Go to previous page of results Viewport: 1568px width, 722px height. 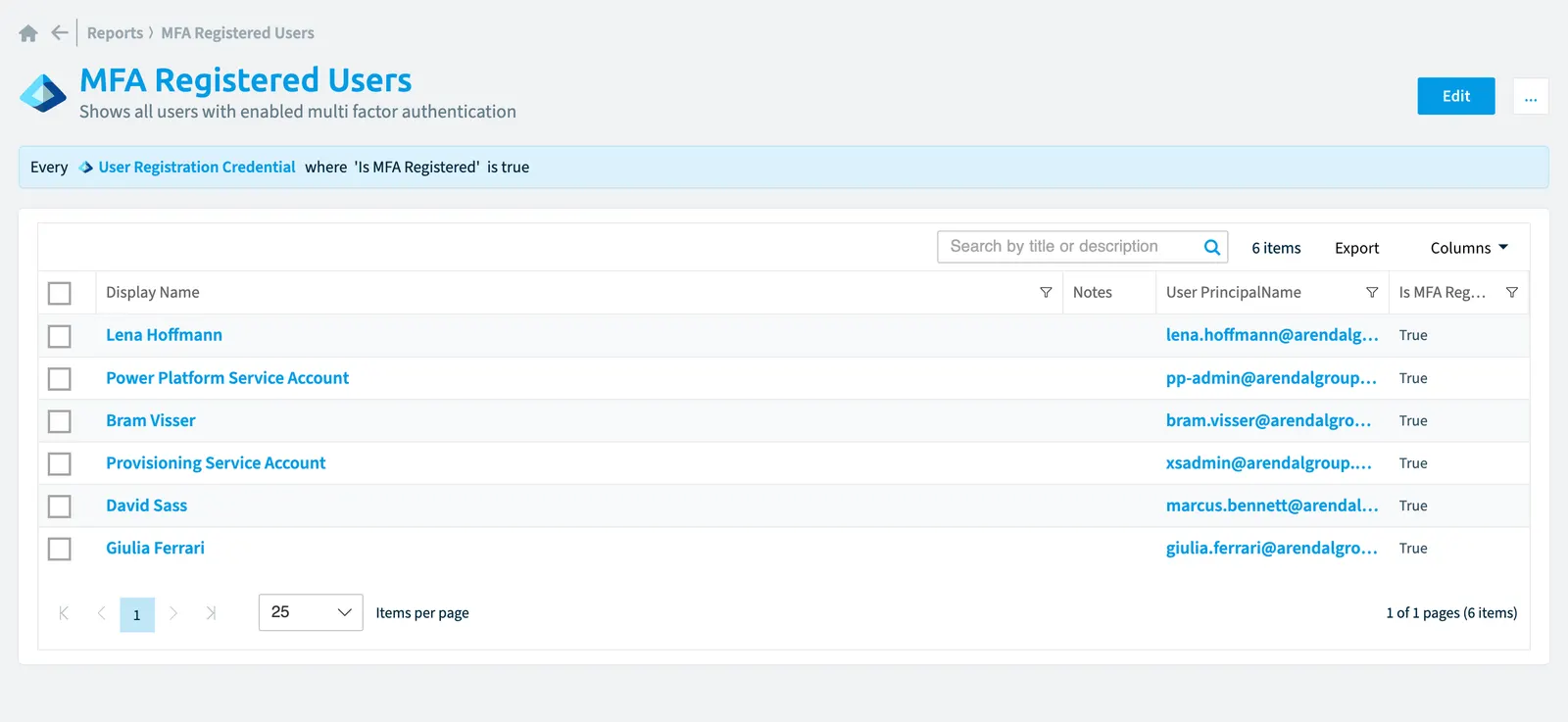coord(101,613)
